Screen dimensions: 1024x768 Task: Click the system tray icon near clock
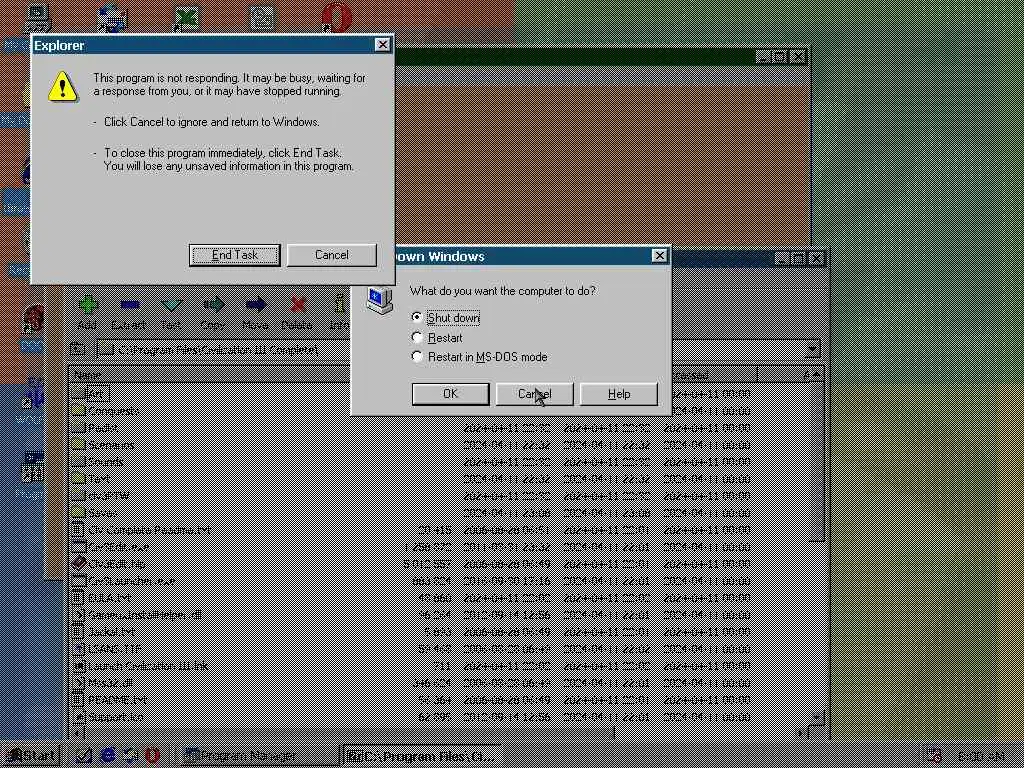pos(934,756)
